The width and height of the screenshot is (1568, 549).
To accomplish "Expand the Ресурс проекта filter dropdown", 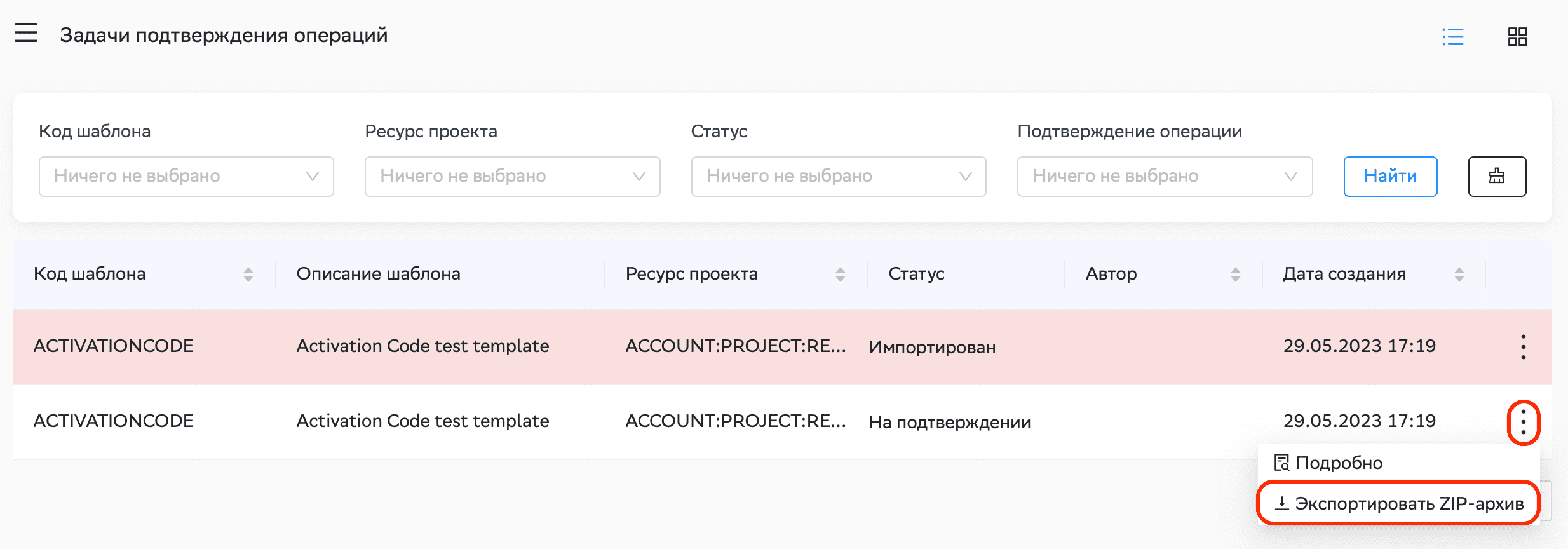I will coord(512,177).
